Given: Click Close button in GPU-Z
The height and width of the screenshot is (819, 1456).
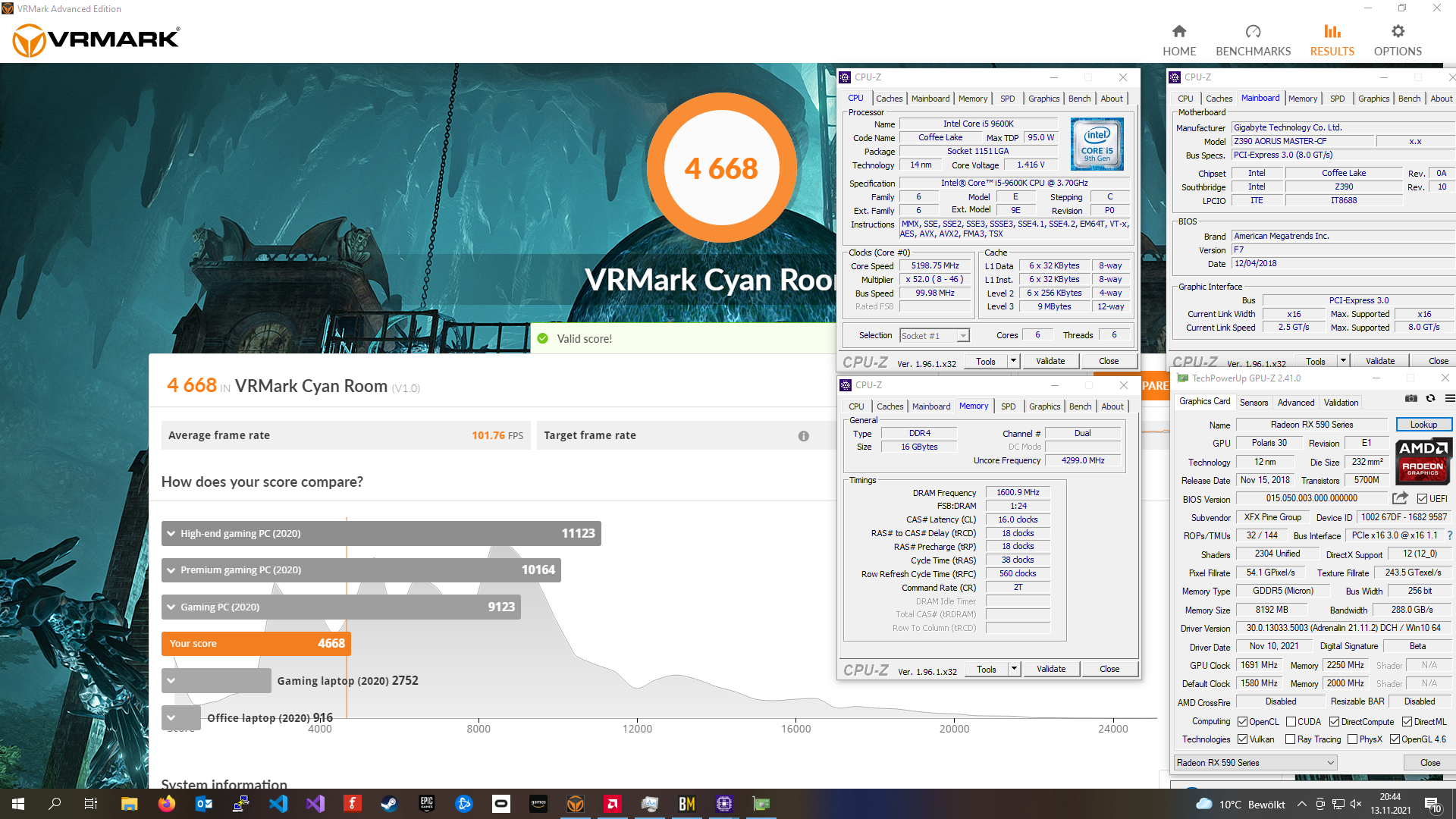Looking at the screenshot, I should point(1429,762).
